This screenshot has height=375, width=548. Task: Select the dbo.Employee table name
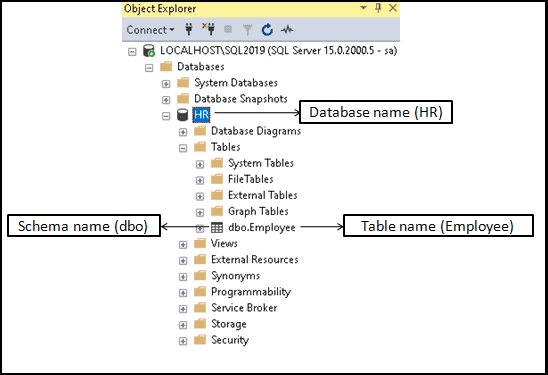pos(262,228)
